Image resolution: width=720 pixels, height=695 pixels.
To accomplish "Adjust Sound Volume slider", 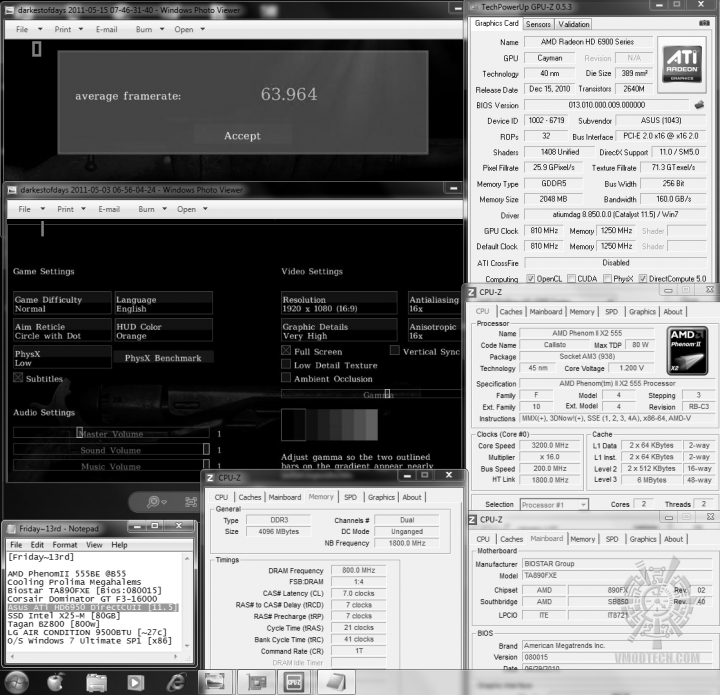I will coord(111,450).
